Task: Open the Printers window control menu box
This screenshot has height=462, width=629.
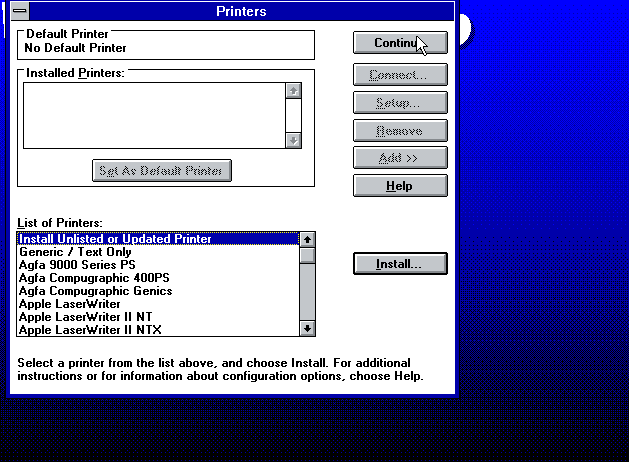Action: (x=19, y=12)
